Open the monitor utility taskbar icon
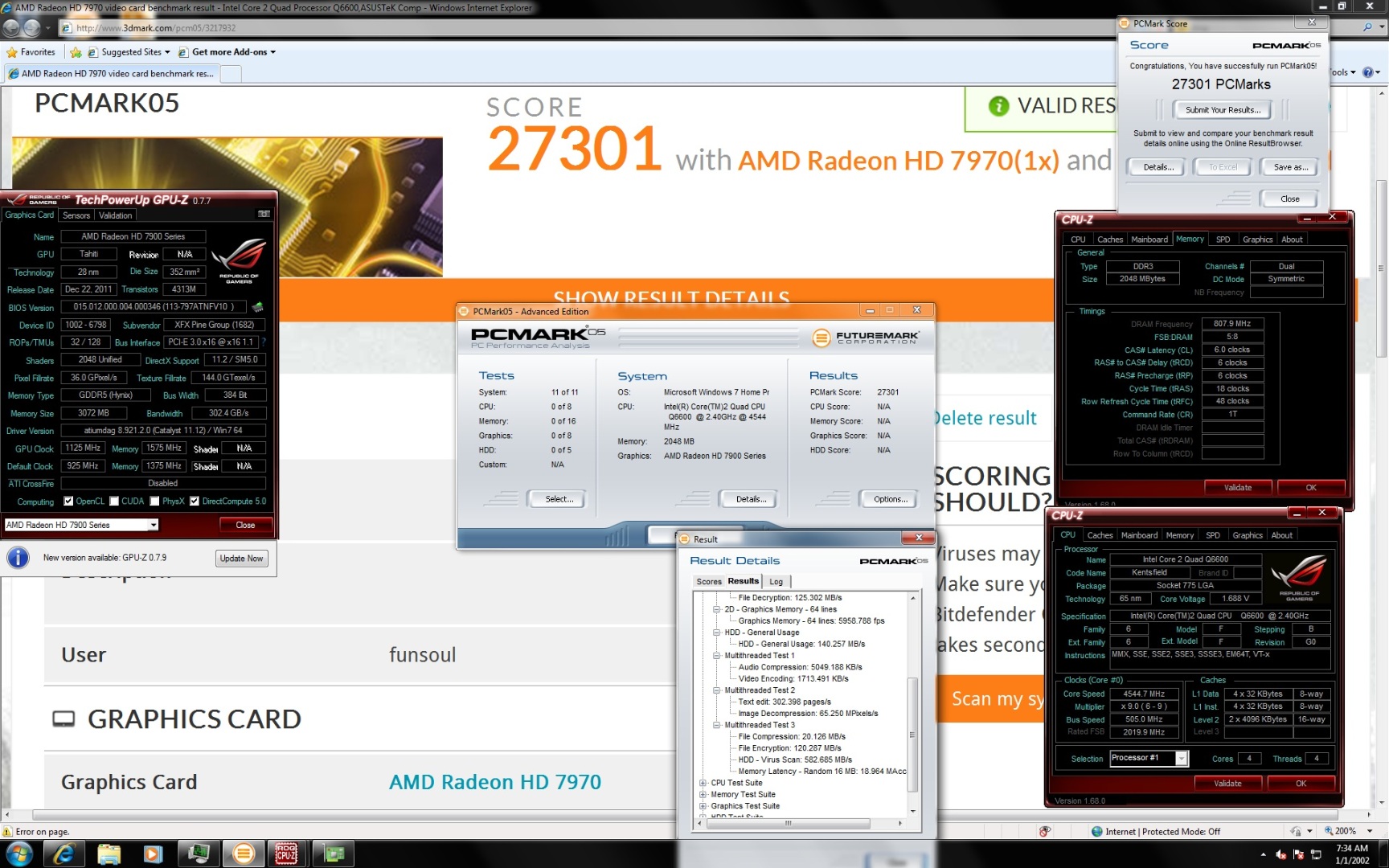Screen dimensions: 1389x868 coord(198,854)
